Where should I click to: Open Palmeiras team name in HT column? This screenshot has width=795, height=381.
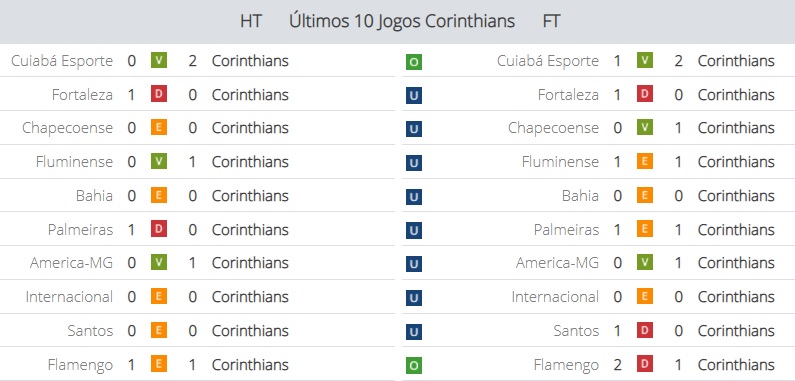[x=81, y=229]
